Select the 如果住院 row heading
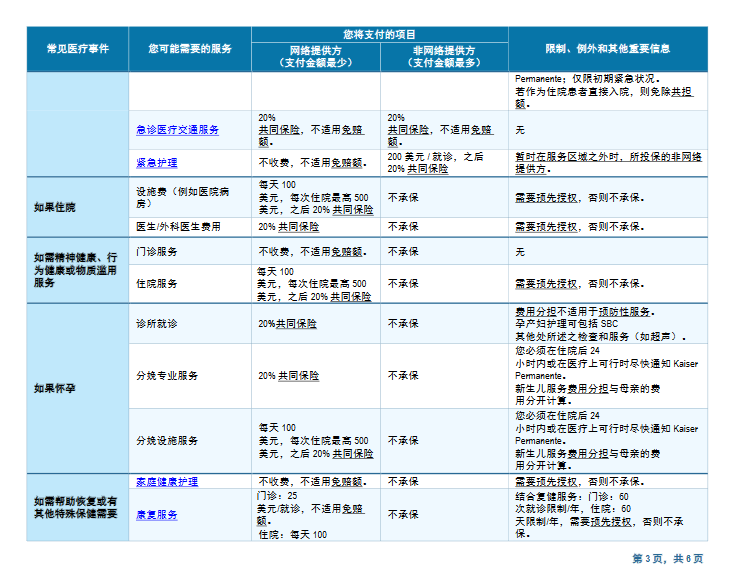The height and width of the screenshot is (568, 743). 54,208
